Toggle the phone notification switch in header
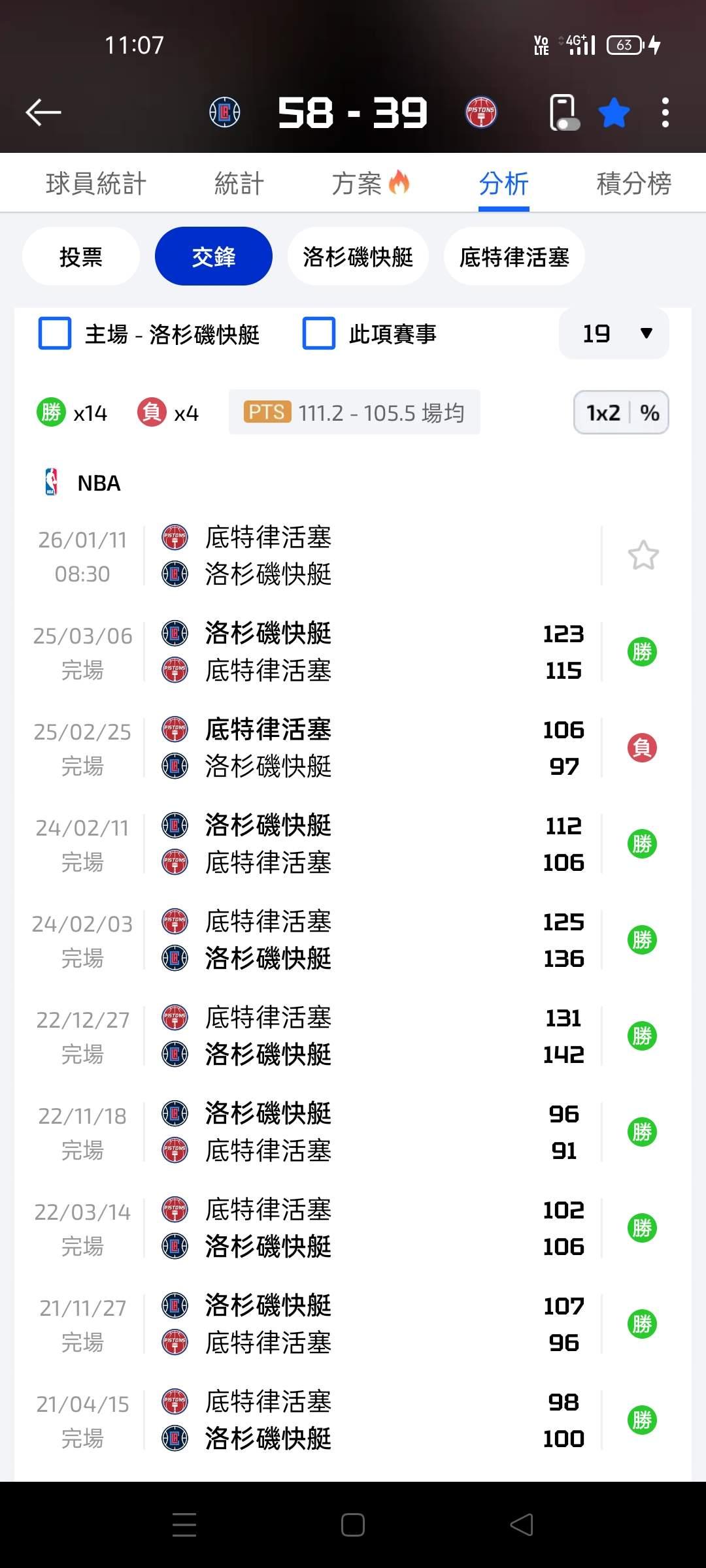 (x=563, y=113)
